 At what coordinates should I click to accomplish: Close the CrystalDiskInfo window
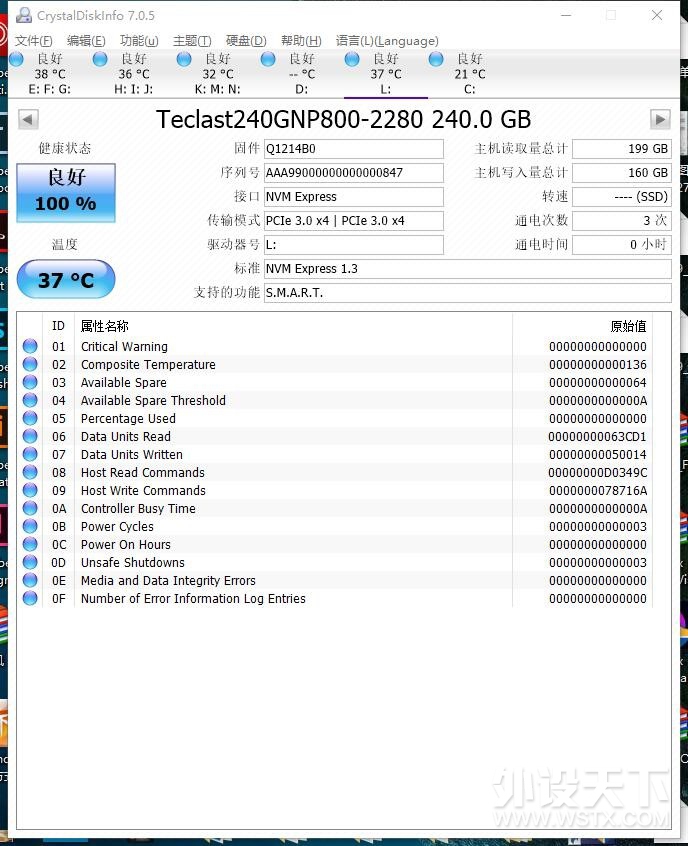pyautogui.click(x=657, y=15)
